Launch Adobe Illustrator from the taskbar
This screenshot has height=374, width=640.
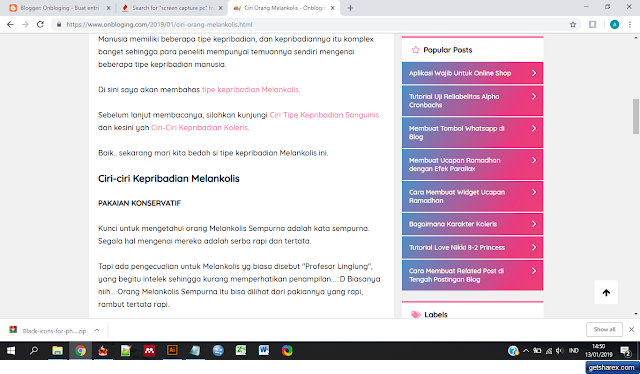[172, 350]
